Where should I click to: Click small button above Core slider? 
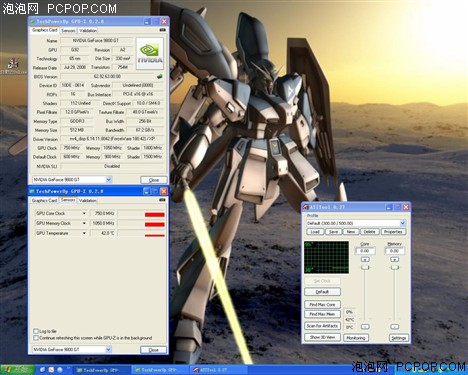tap(365, 259)
